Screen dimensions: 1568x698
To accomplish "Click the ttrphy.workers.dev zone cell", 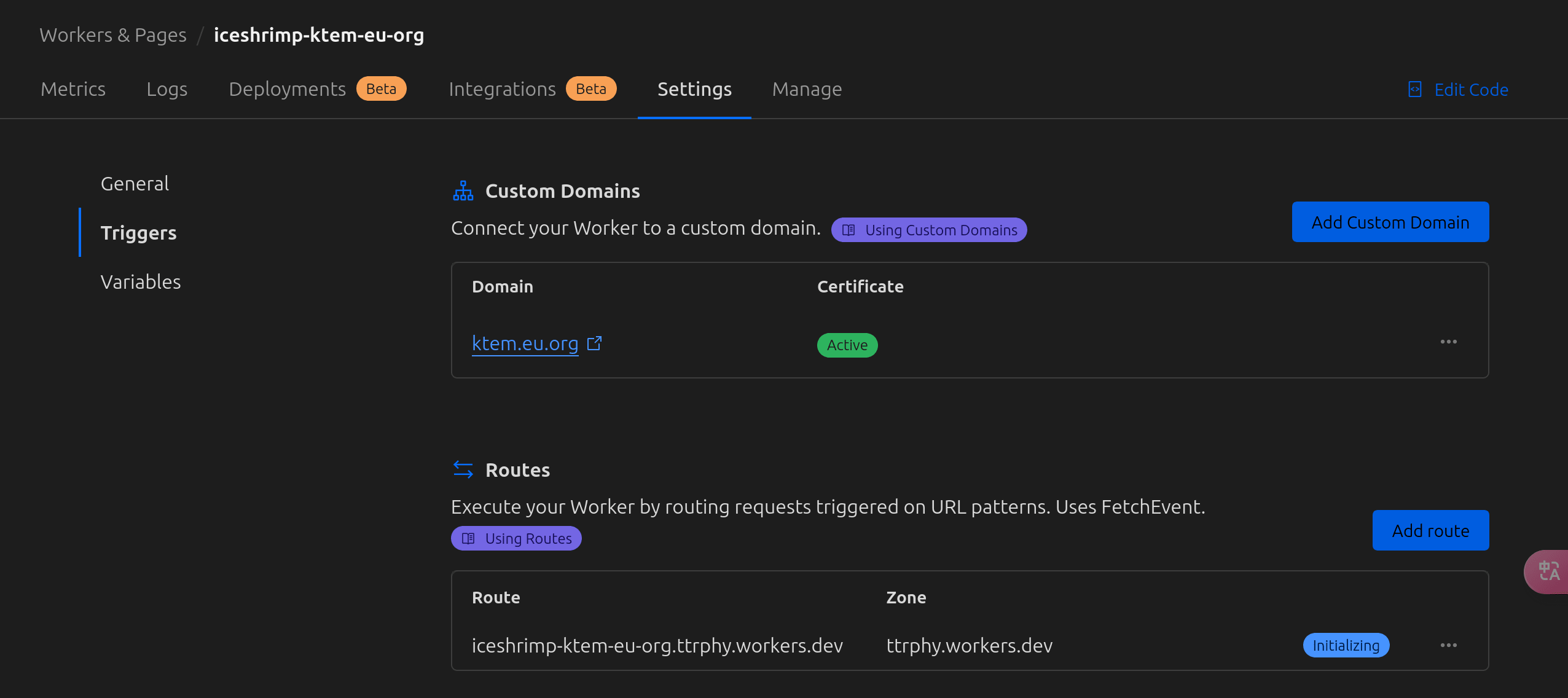I will coord(970,645).
